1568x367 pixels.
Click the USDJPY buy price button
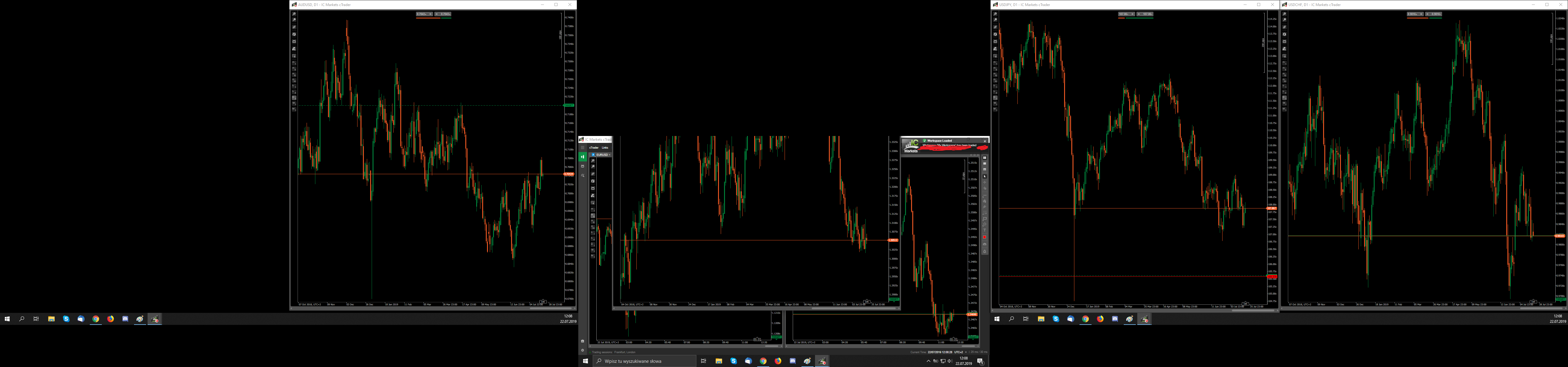[x=1145, y=14]
